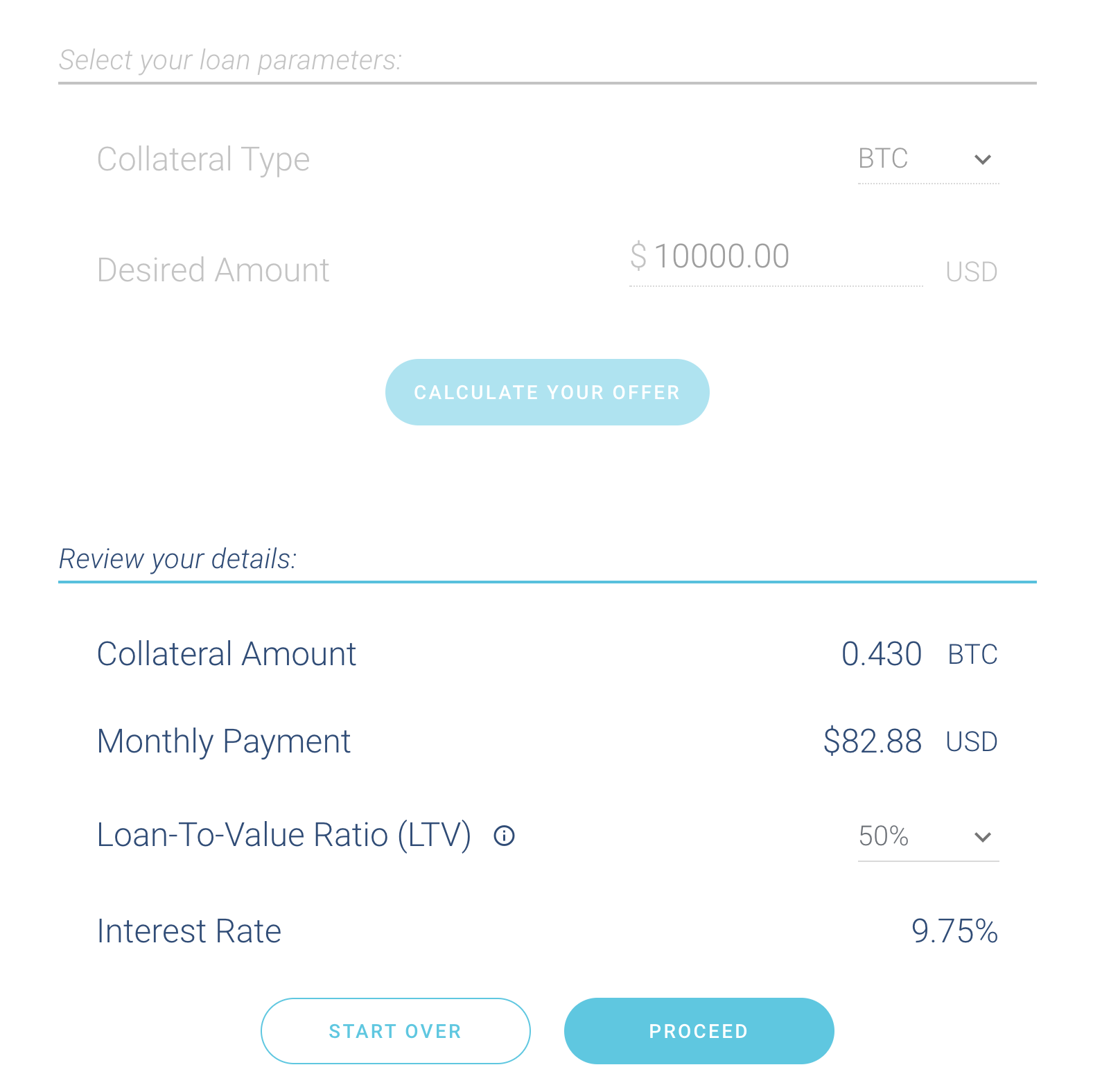Click the Proceed button
1102x1092 pixels.
[x=699, y=1031]
